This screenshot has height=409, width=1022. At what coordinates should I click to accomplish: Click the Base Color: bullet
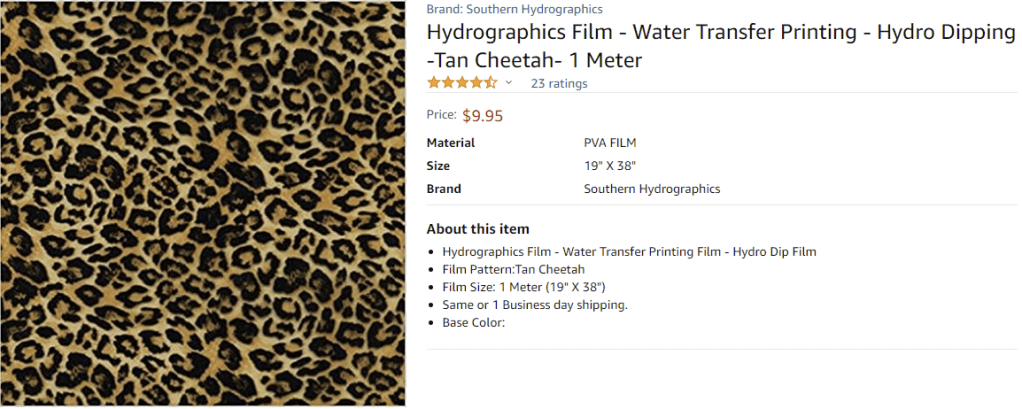[473, 323]
